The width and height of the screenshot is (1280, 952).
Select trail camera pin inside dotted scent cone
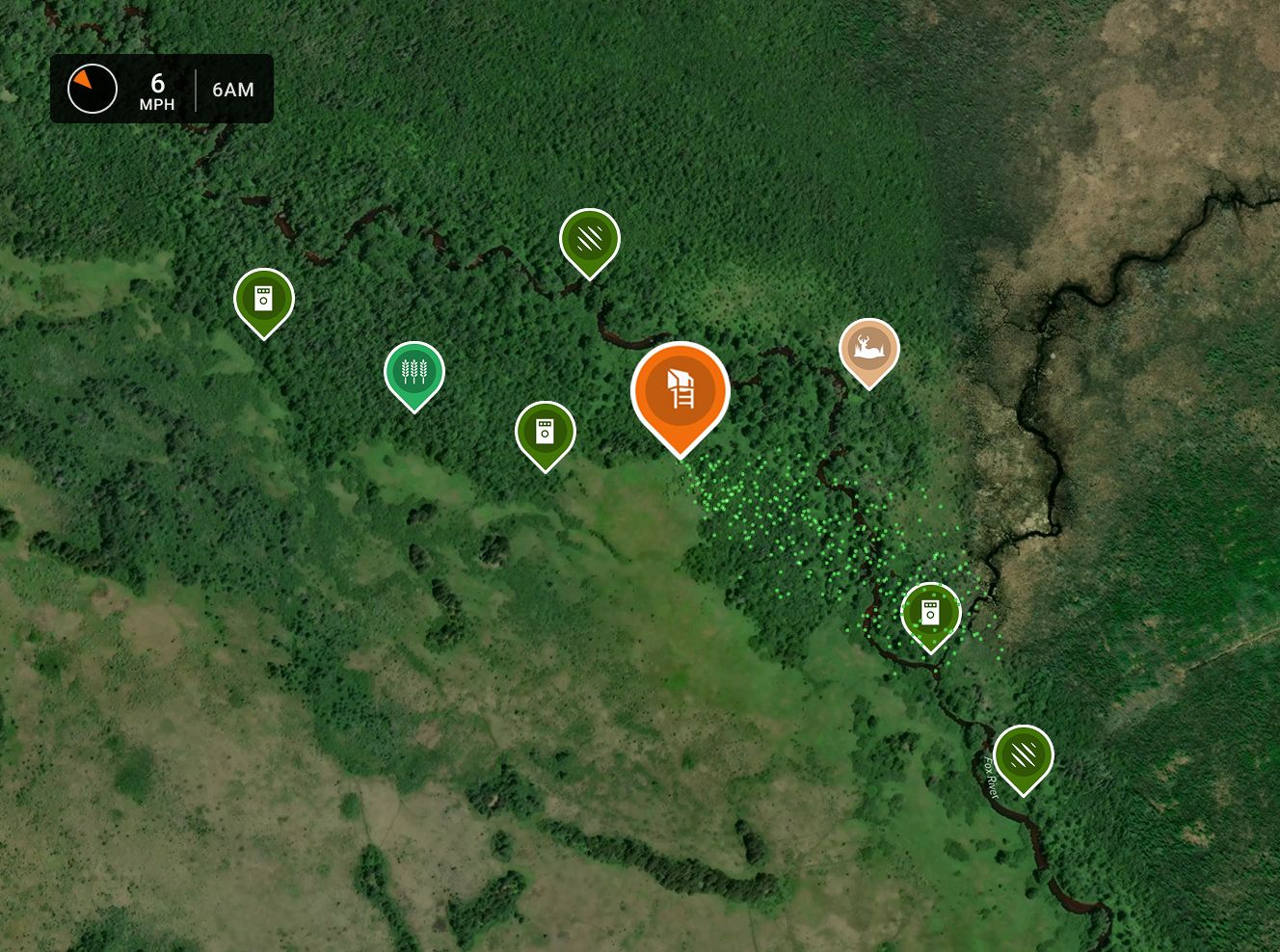[931, 612]
